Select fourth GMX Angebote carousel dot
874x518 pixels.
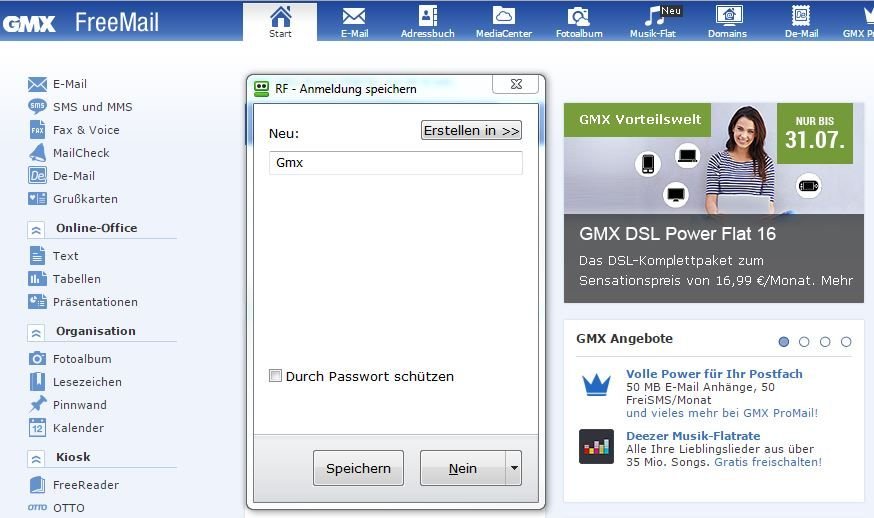[x=846, y=342]
